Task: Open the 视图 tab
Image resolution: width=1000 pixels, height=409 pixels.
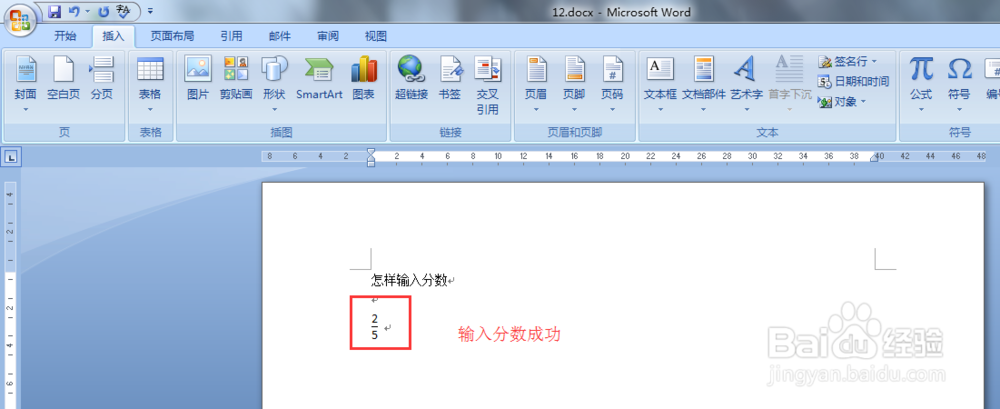Action: pyautogui.click(x=376, y=36)
